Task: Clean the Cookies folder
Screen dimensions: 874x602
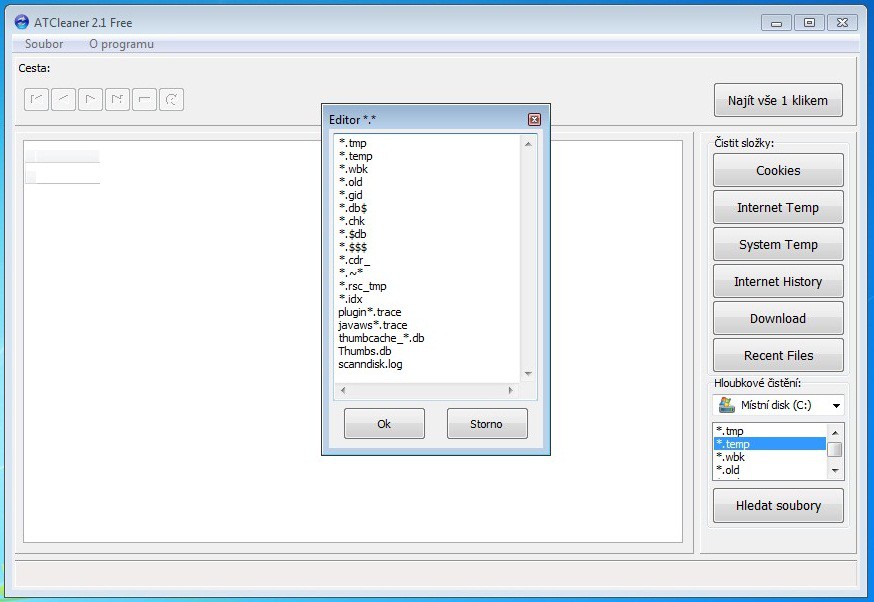Action: click(778, 170)
